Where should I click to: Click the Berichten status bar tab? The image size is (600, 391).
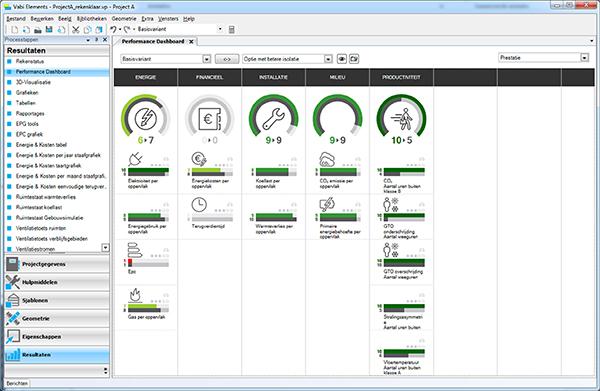(17, 383)
